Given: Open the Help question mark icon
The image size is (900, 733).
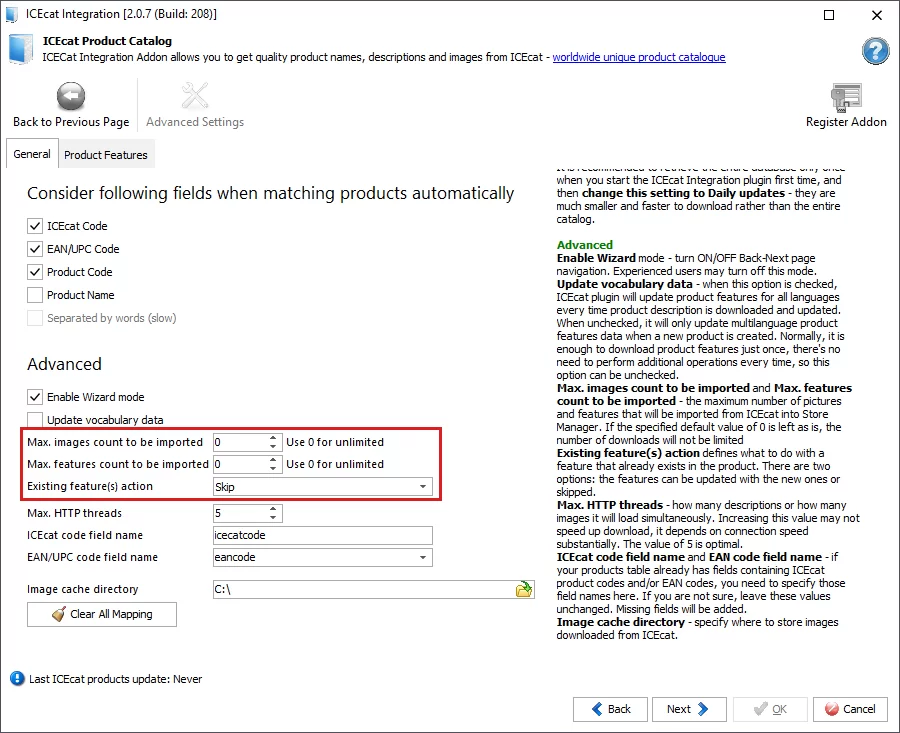Looking at the screenshot, I should coord(875,51).
